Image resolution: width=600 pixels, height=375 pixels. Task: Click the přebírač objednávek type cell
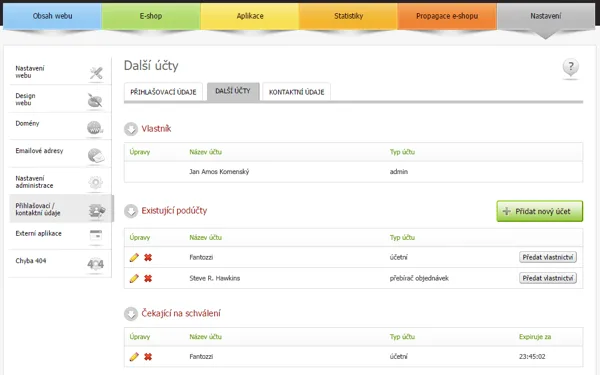coord(419,278)
